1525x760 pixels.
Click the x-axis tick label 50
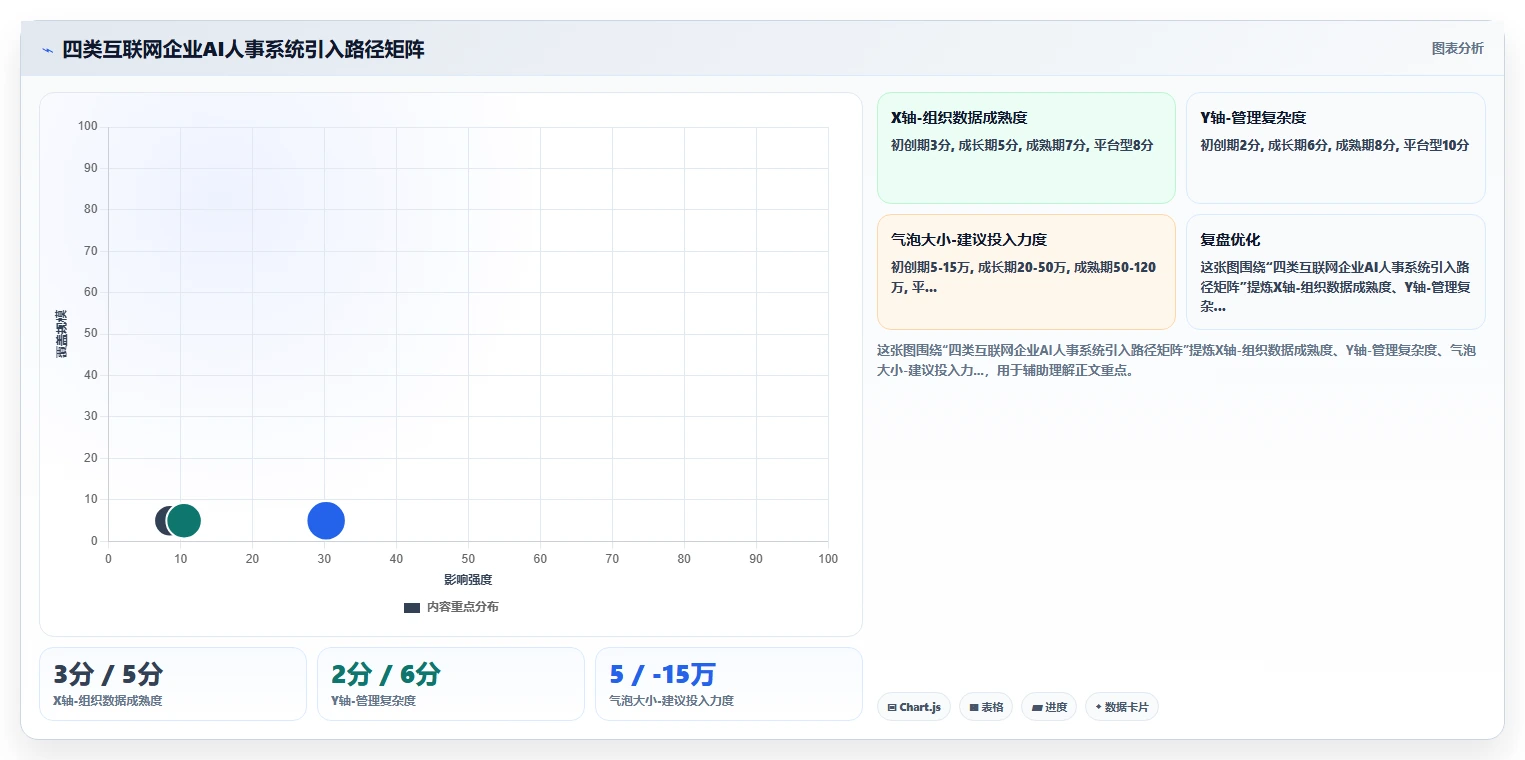click(468, 558)
